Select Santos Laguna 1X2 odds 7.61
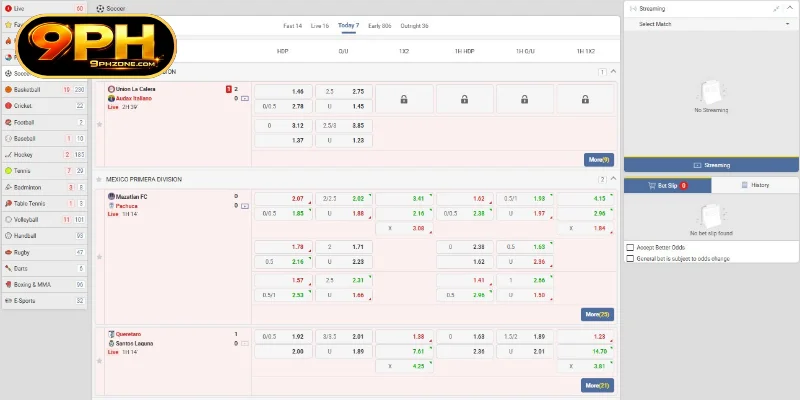 [x=404, y=352]
